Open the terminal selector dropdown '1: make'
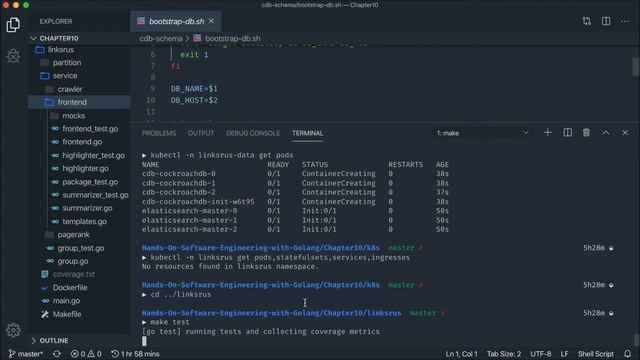This screenshot has height=360, width=640. [x=482, y=133]
